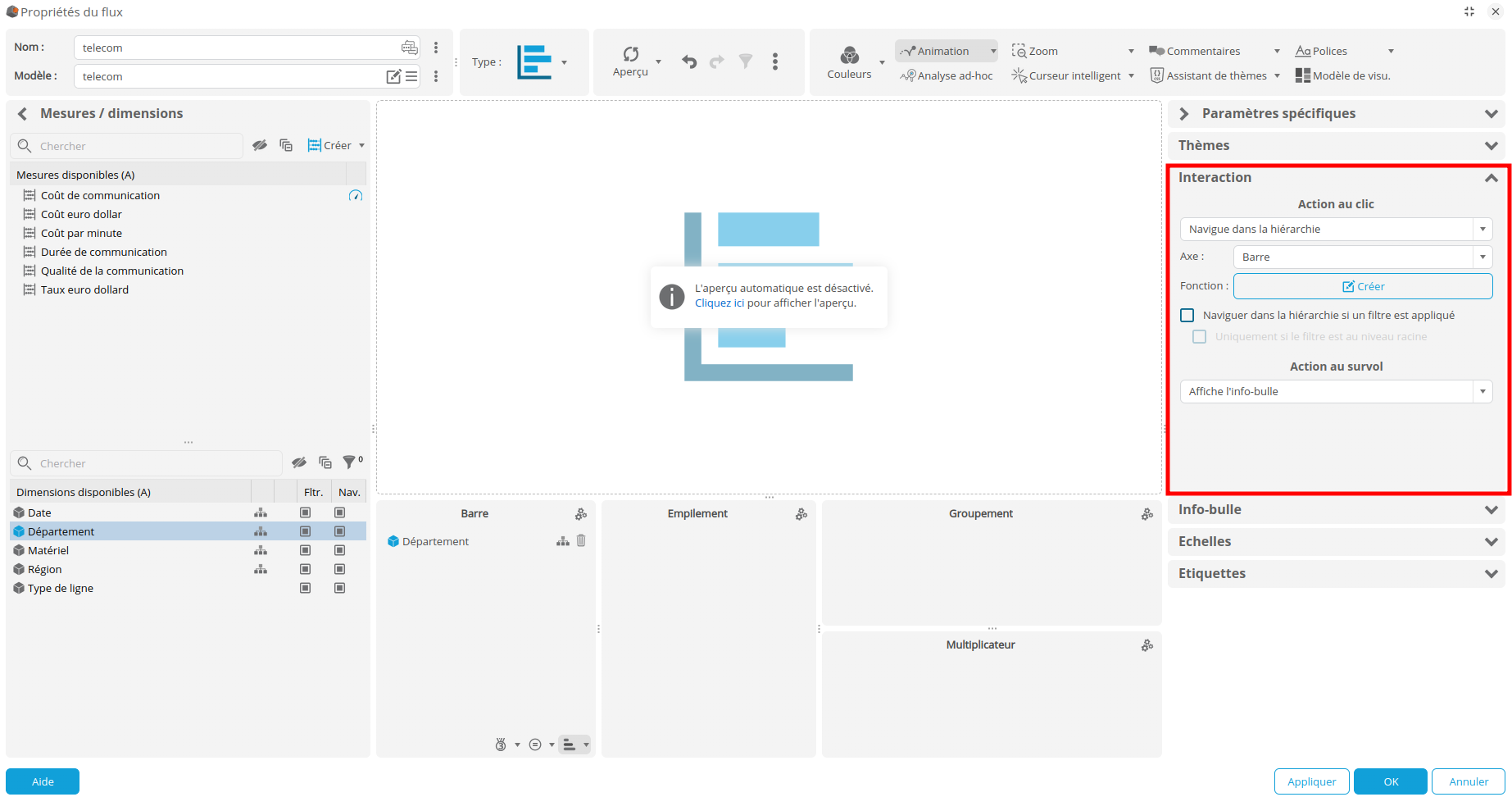Toggle the Nav. checkbox for Matériel
The height and width of the screenshot is (797, 1512).
point(340,551)
